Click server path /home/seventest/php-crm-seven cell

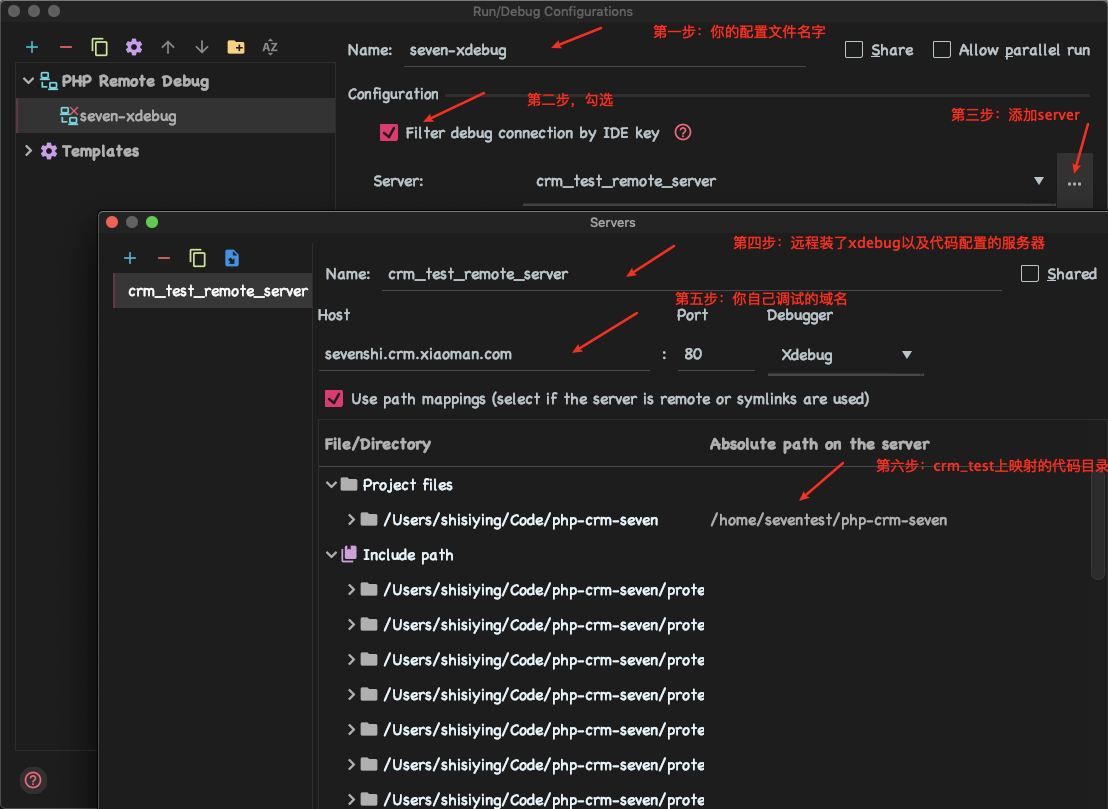coord(828,521)
